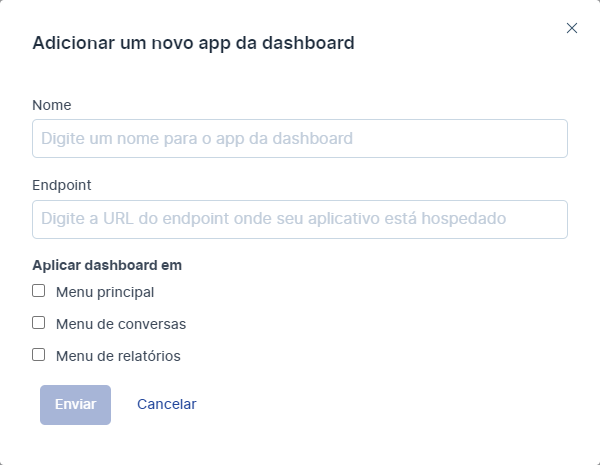This screenshot has width=600, height=465.
Task: Tick the Menu de conversas checkbox
Action: 39,323
